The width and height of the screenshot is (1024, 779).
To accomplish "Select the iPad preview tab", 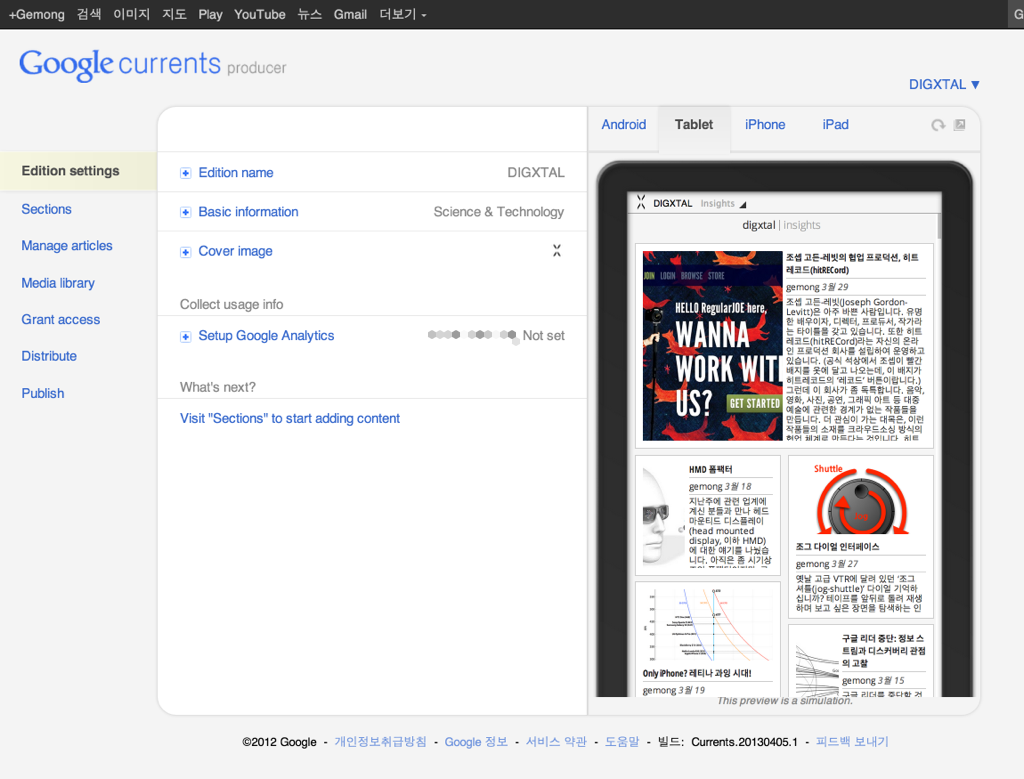I will click(x=835, y=125).
